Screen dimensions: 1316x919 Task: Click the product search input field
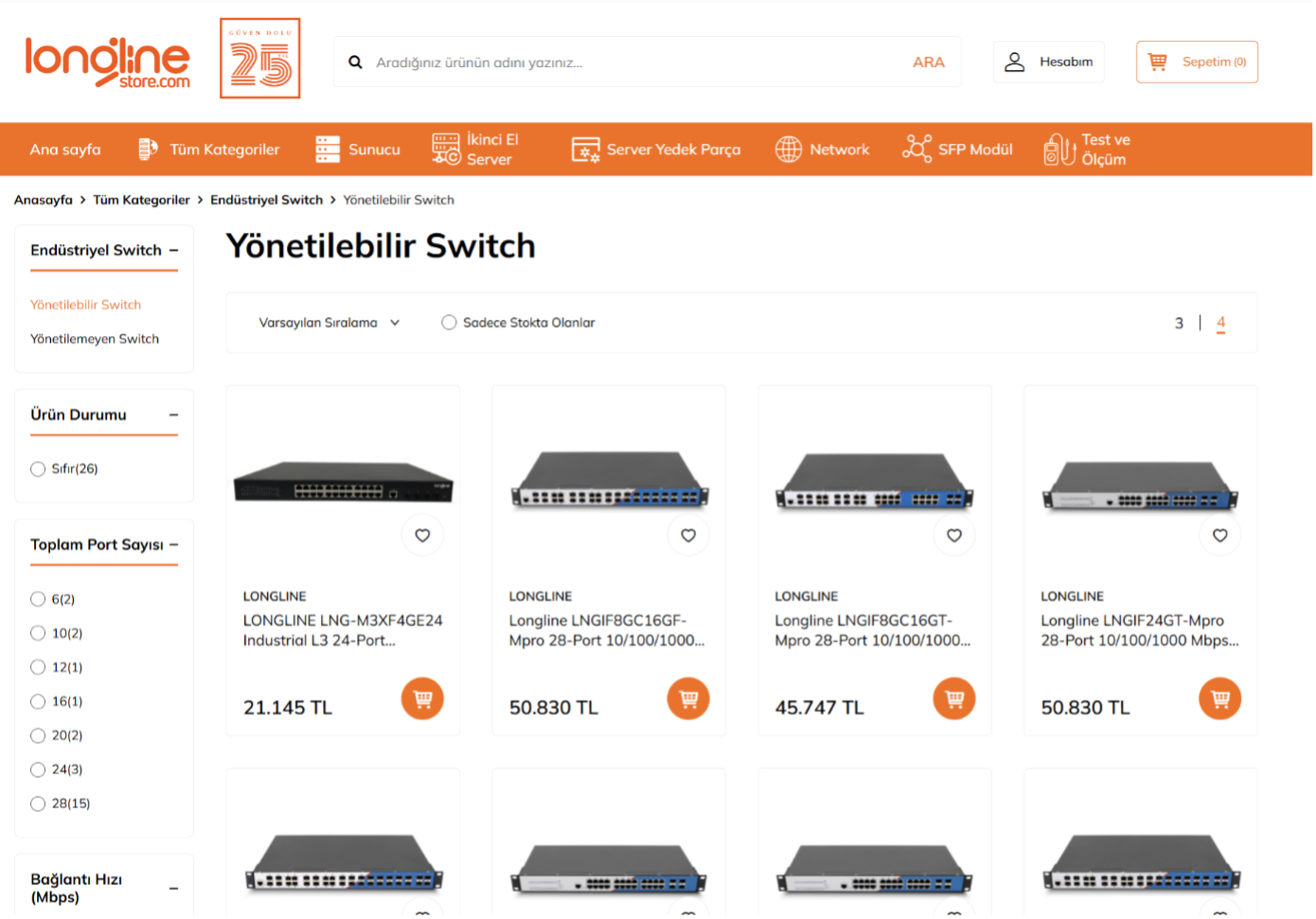(625, 62)
